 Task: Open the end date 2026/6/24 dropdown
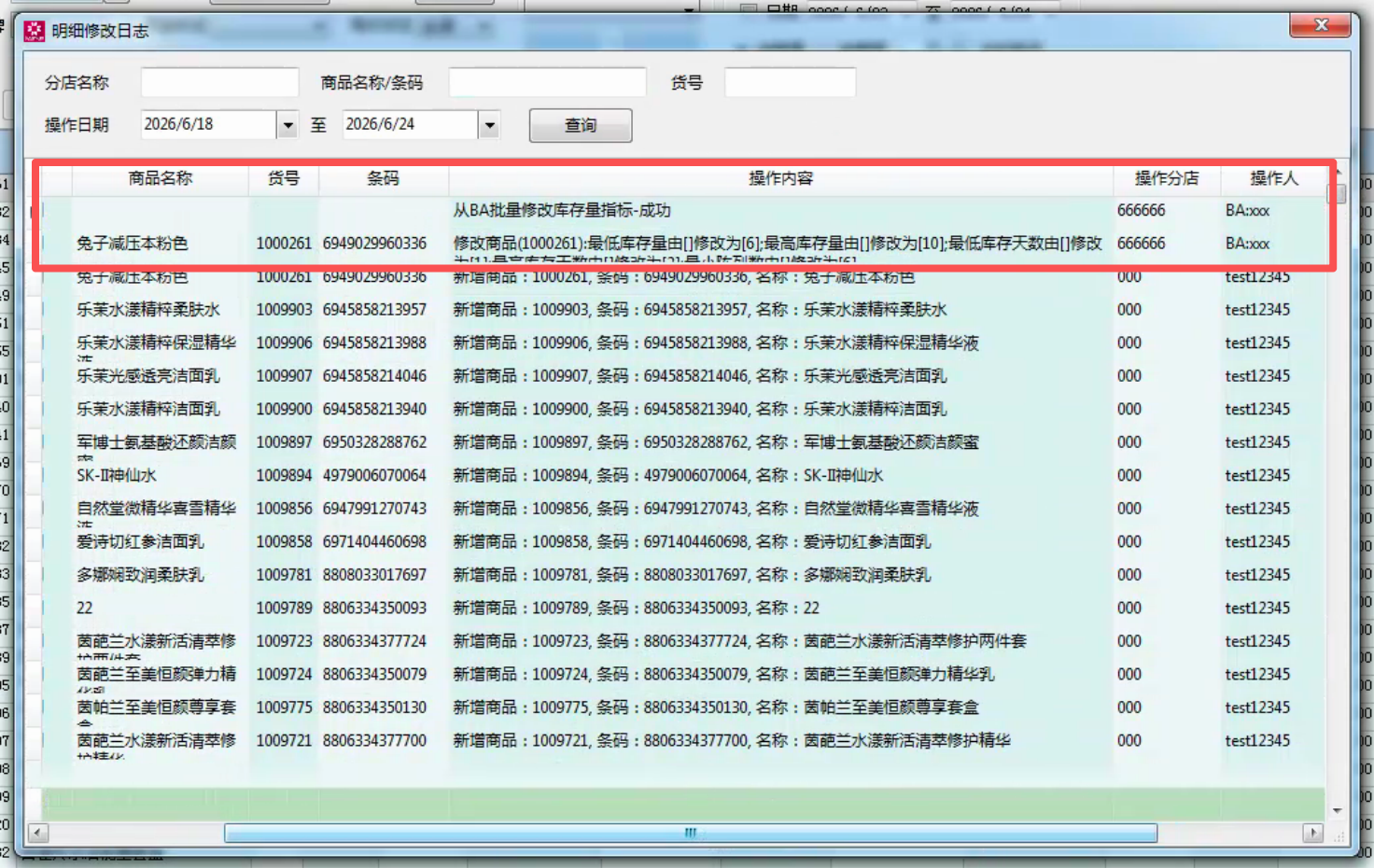pyautogui.click(x=489, y=124)
